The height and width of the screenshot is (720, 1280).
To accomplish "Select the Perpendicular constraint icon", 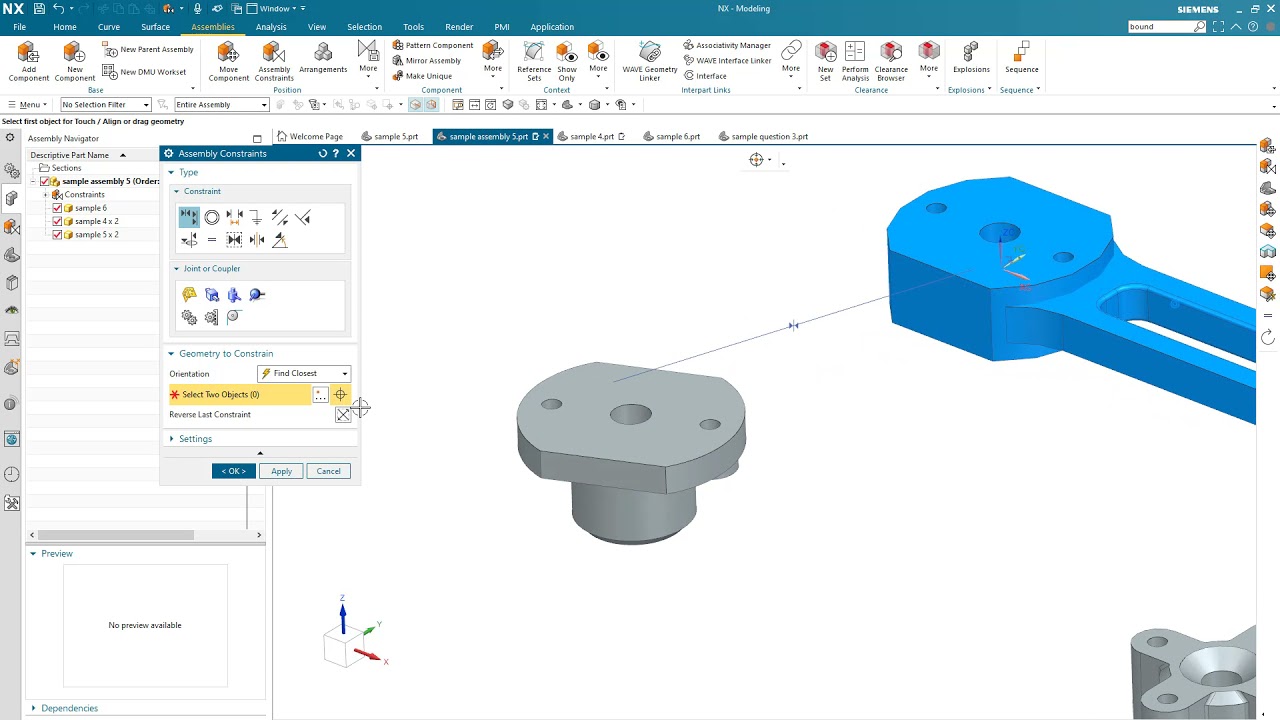I will pyautogui.click(x=302, y=217).
